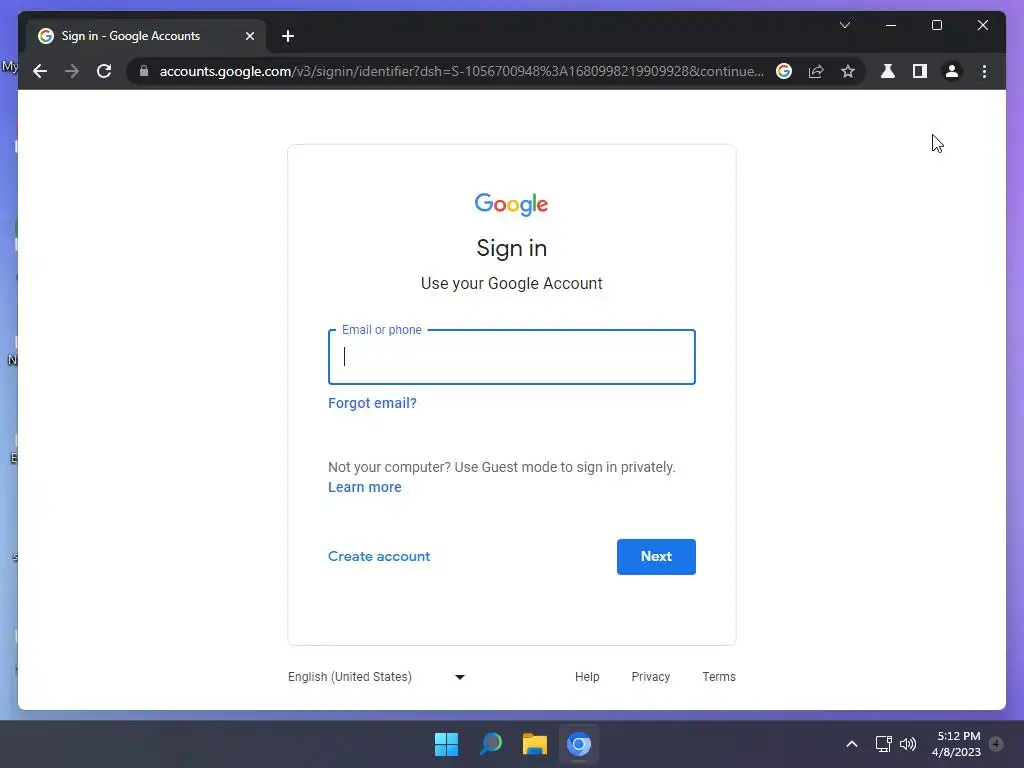
Task: Focus the Email or phone field
Action: point(511,357)
